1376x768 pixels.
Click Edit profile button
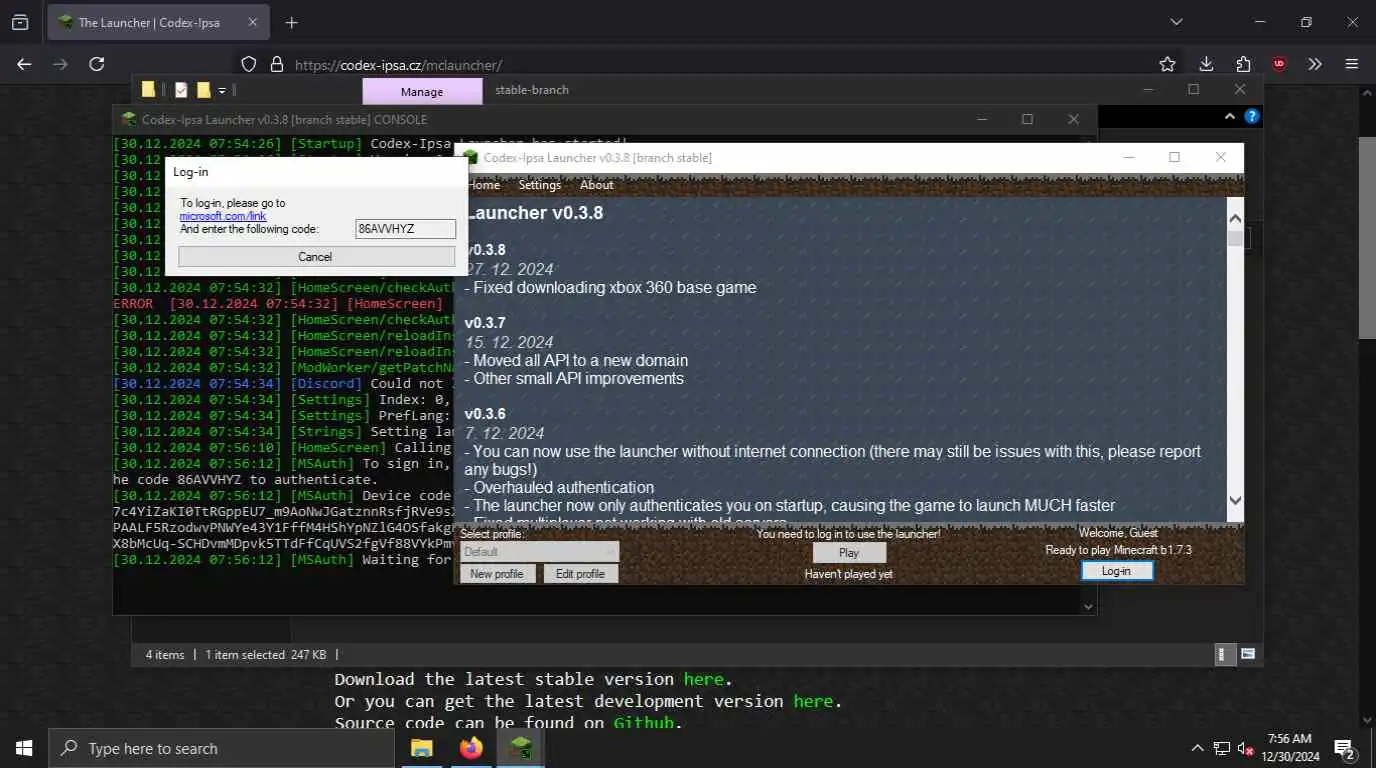(580, 574)
